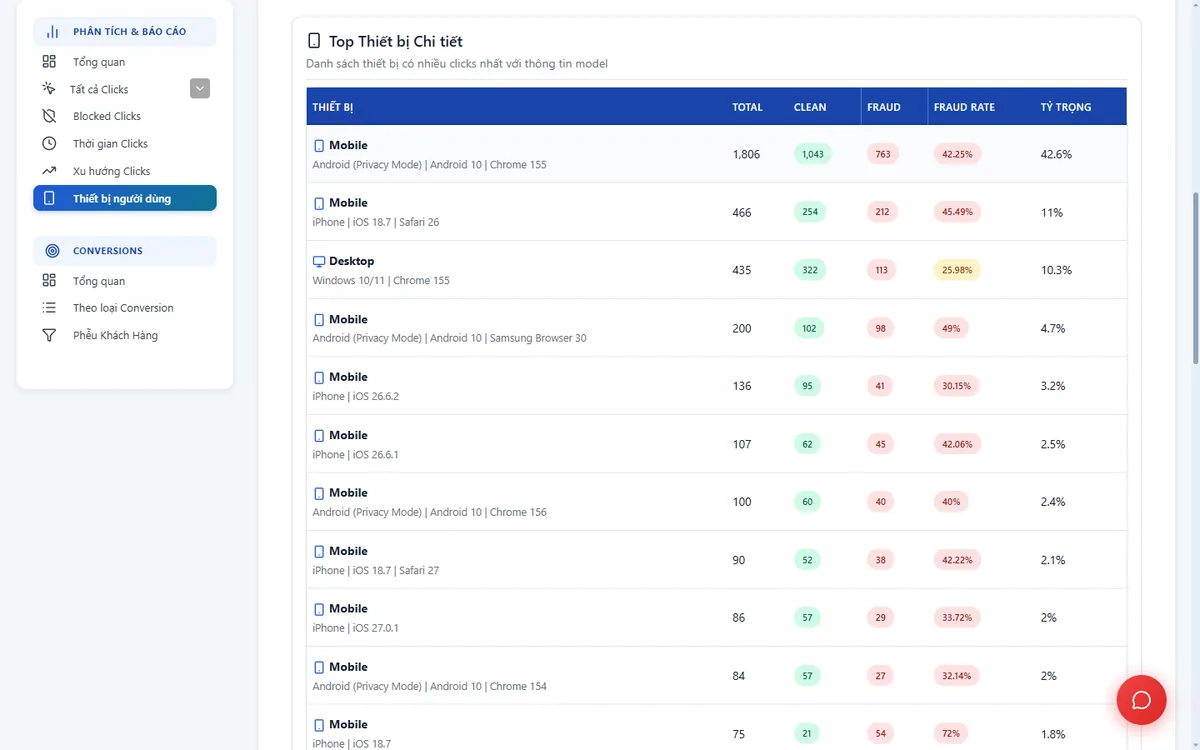
Task: Click the Conversions section header
Action: 125,251
